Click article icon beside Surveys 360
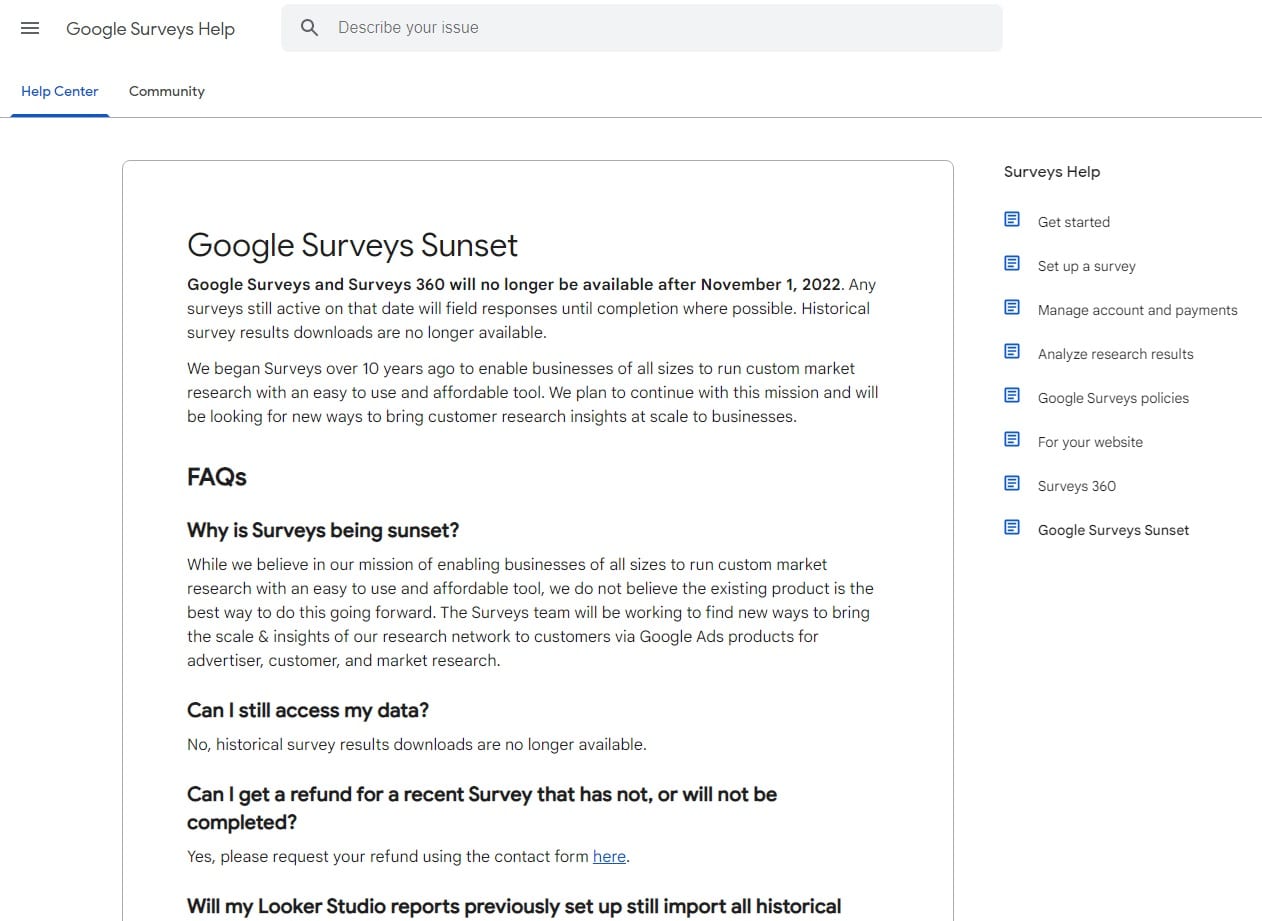 pos(1012,484)
